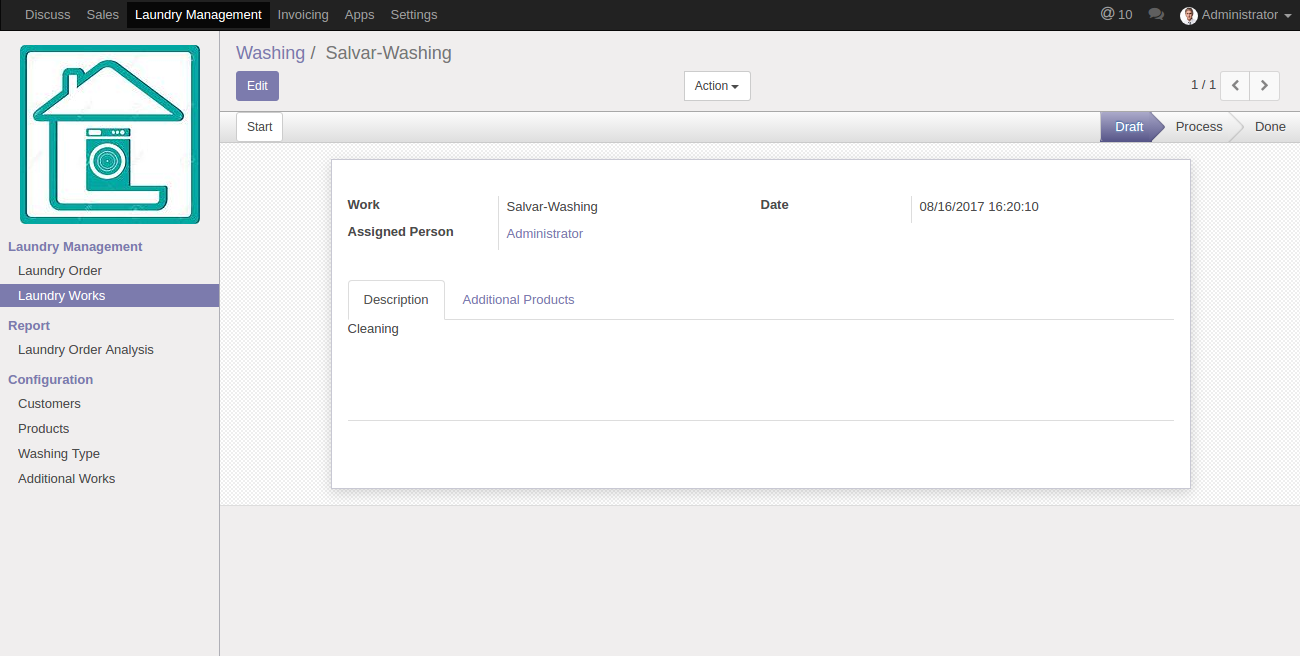Screen dimensions: 1300x656
Task: Open Laundry Order Analysis report
Action: [86, 350]
